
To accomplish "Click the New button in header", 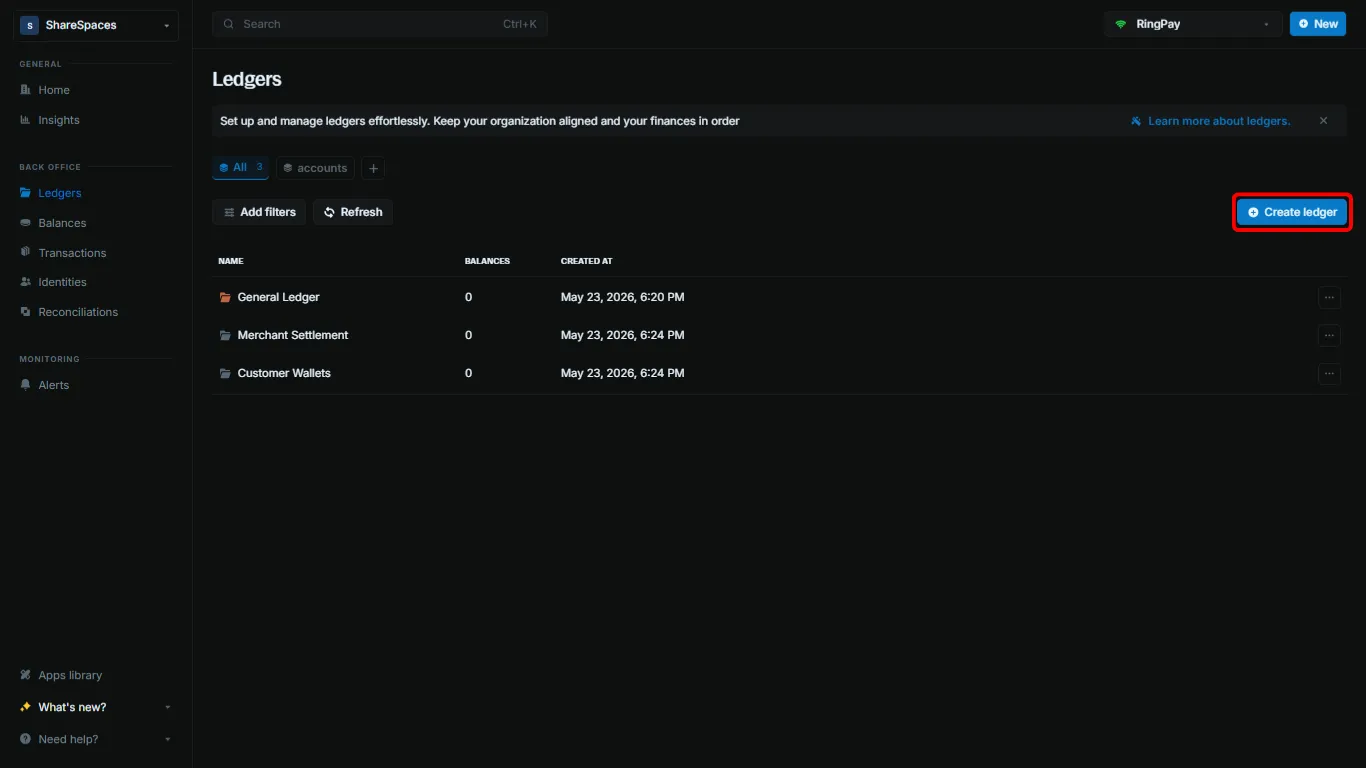I will coord(1318,24).
